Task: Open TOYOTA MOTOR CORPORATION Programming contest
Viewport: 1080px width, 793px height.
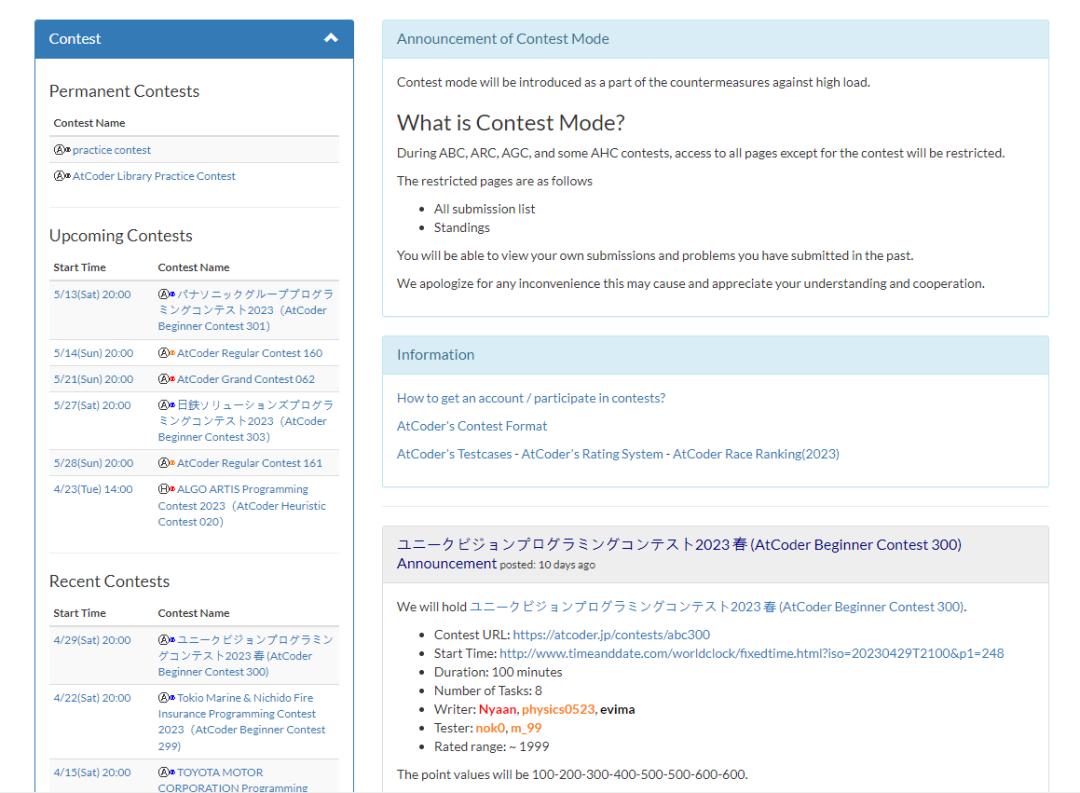Action: click(x=233, y=780)
